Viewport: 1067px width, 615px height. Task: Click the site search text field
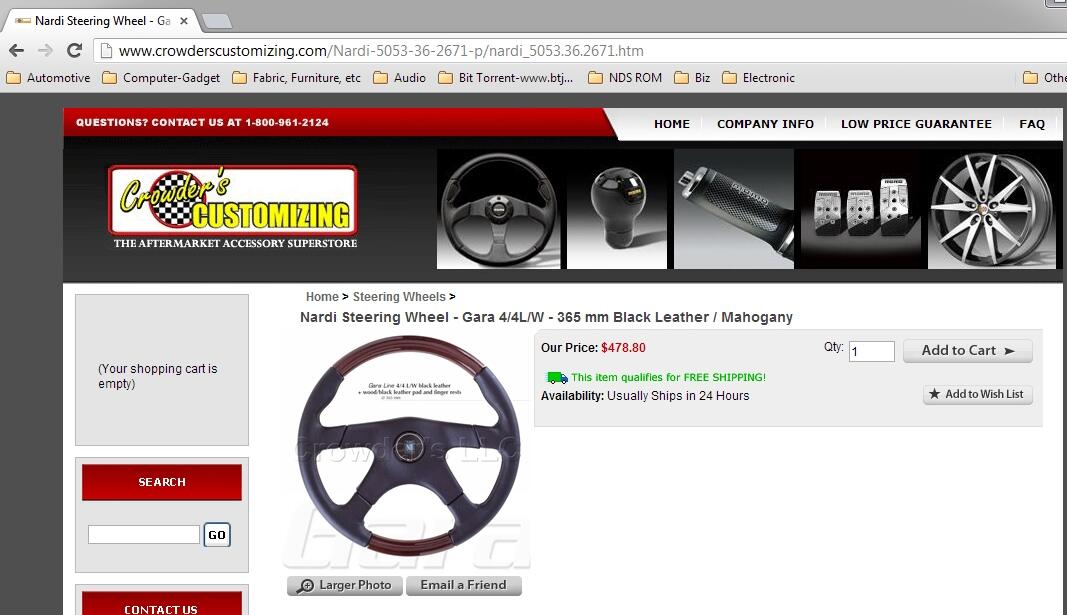click(x=144, y=535)
